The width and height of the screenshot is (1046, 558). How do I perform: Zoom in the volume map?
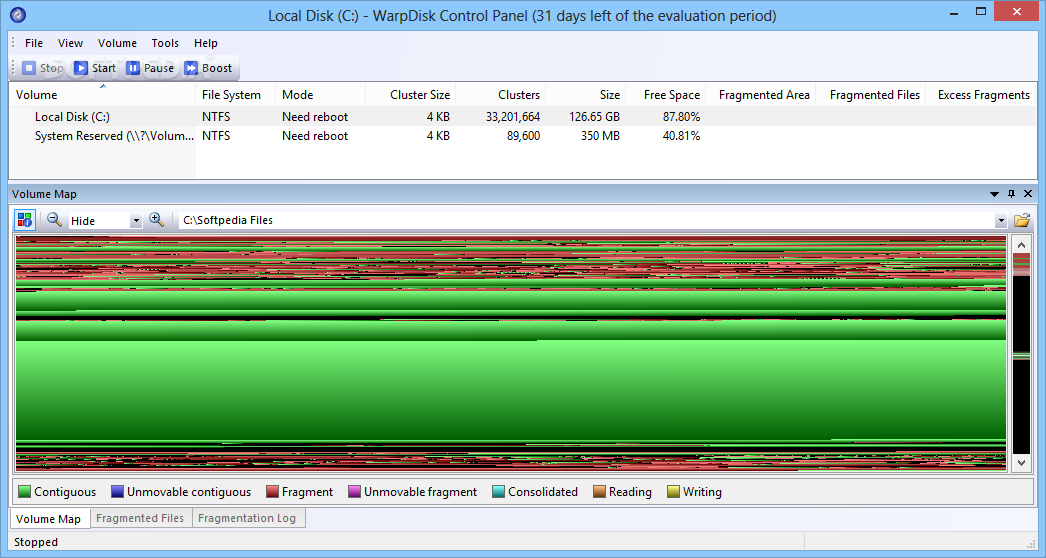[x=157, y=220]
